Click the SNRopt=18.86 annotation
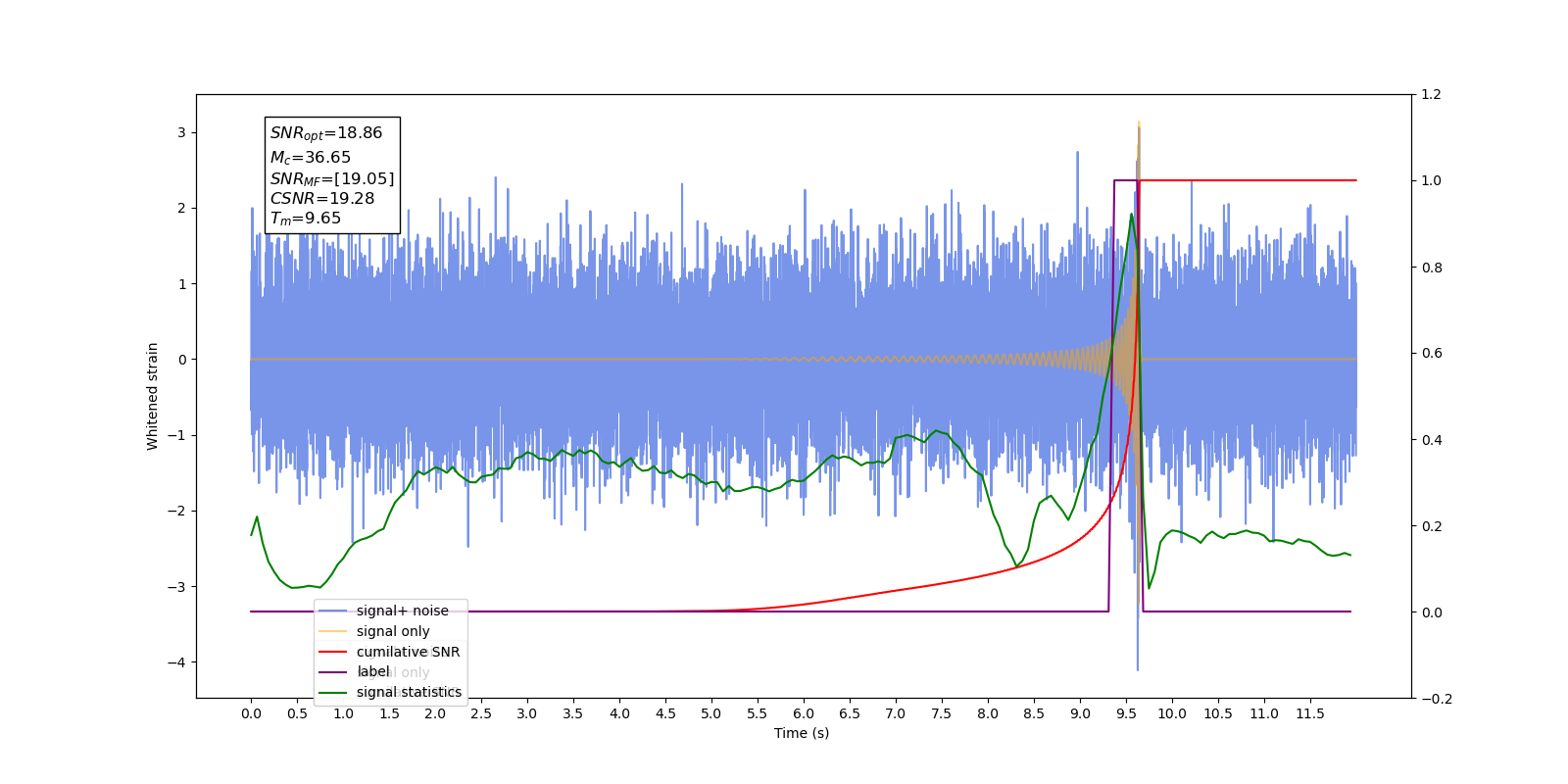Viewport: 1568px width, 784px height. tap(326, 134)
